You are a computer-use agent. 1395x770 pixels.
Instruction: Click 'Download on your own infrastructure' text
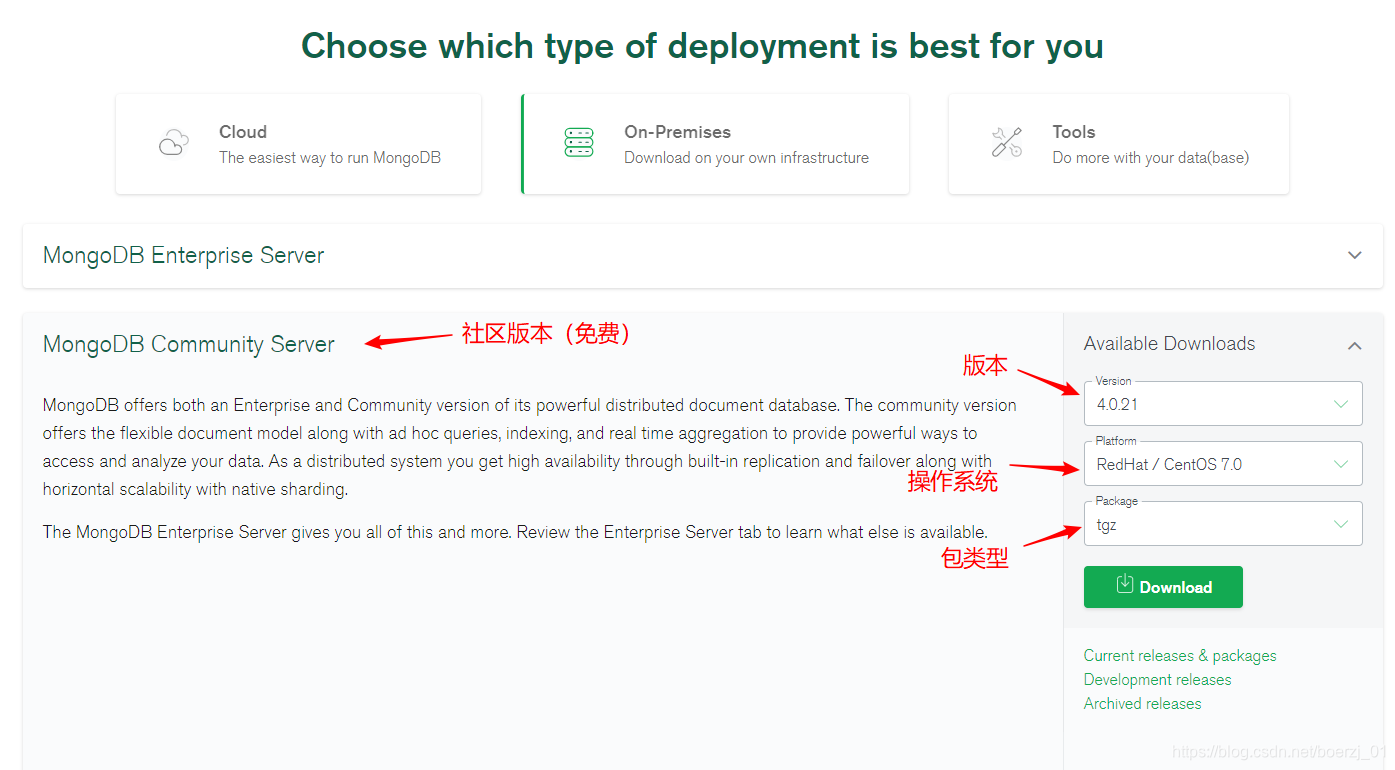[746, 158]
